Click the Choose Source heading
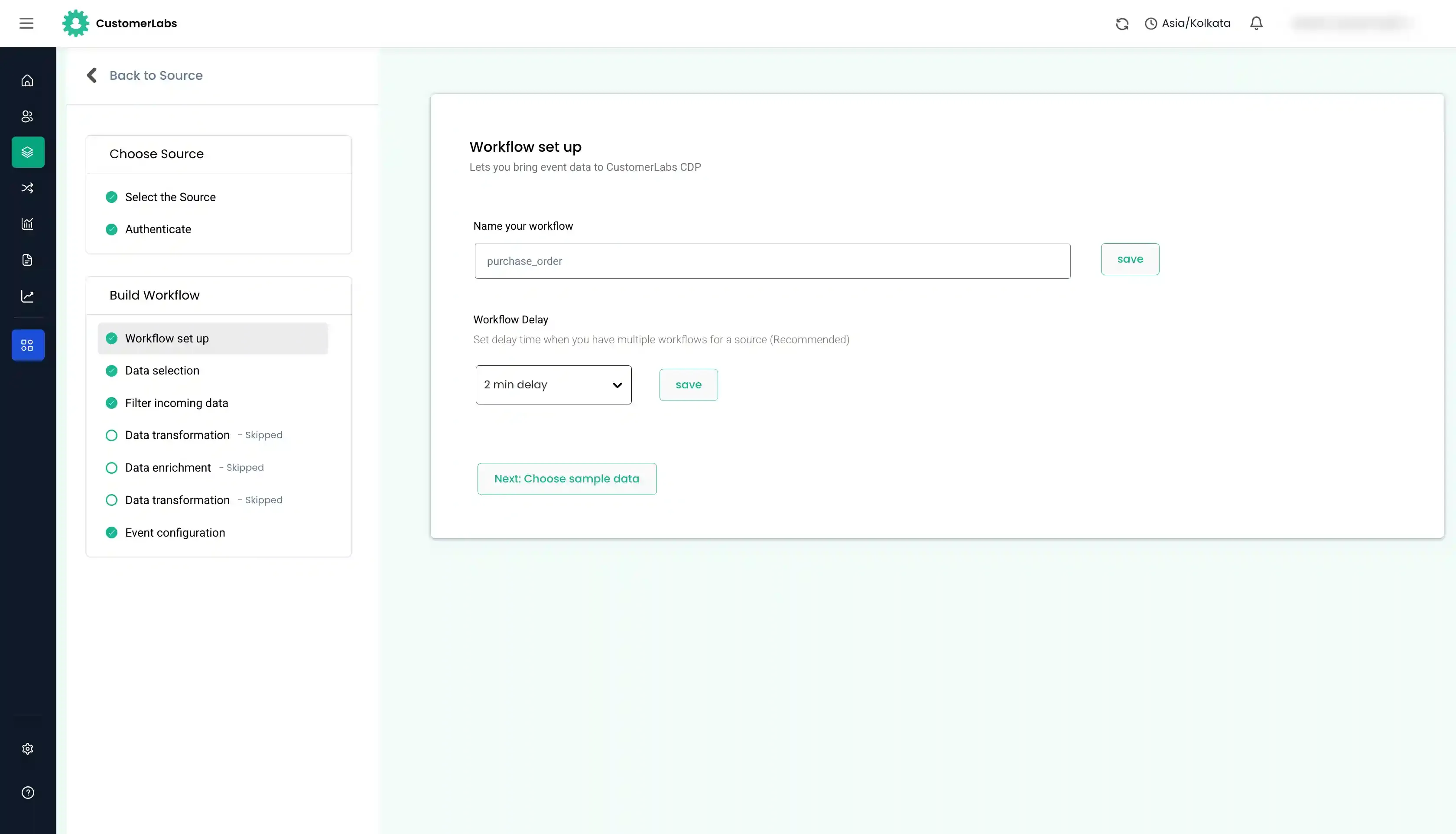Viewport: 1456px width, 834px height. coord(156,154)
